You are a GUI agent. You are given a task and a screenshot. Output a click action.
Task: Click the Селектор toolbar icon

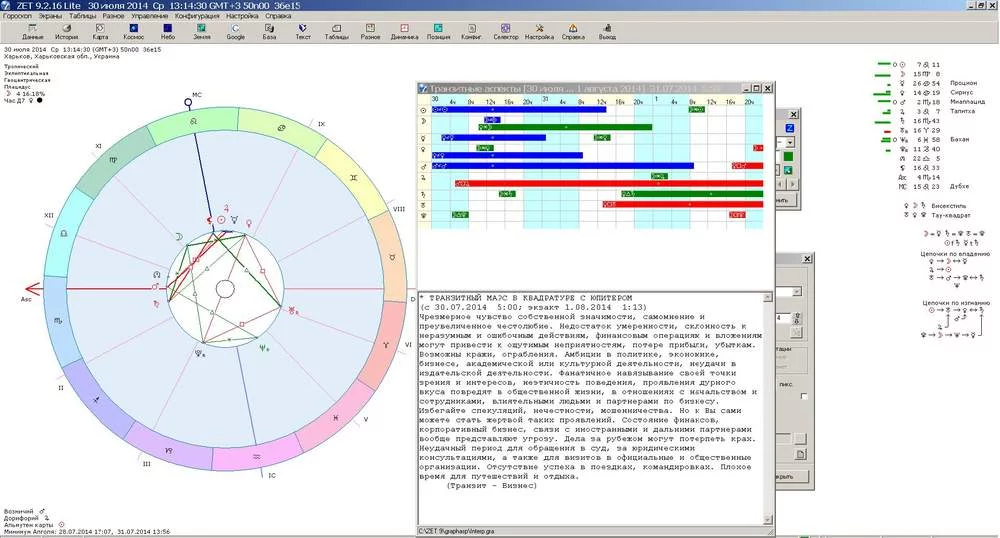[x=506, y=31]
